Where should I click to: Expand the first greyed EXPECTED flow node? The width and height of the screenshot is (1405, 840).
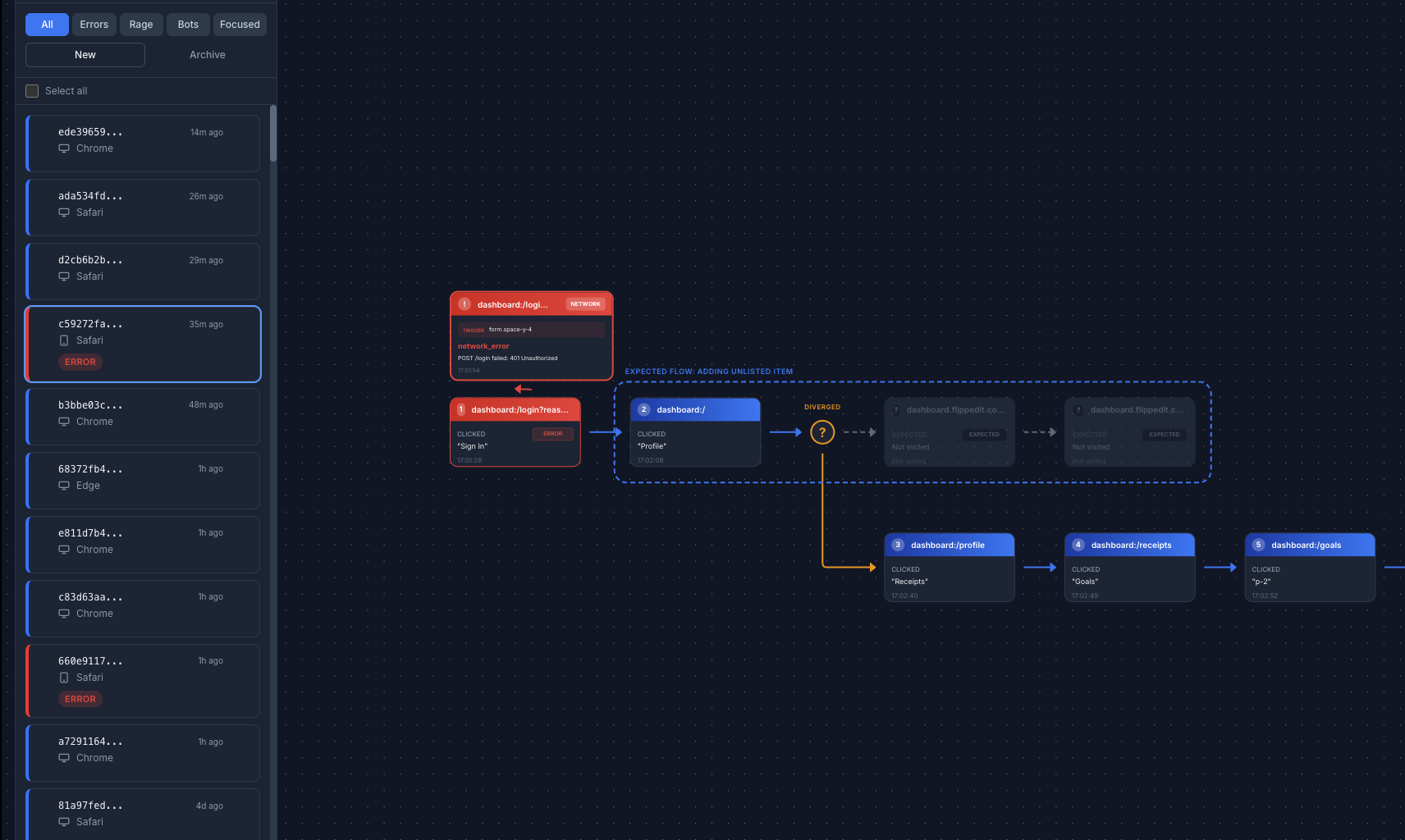949,432
